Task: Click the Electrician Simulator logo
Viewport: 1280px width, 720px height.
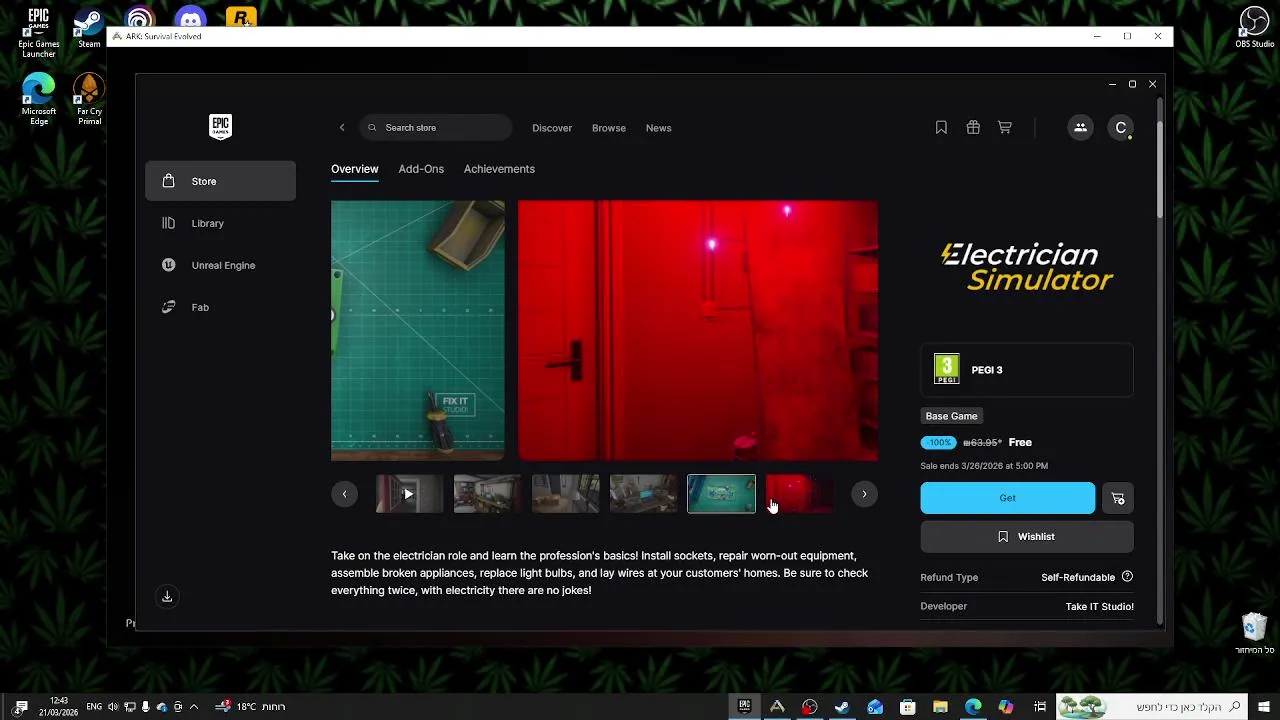Action: [1027, 267]
